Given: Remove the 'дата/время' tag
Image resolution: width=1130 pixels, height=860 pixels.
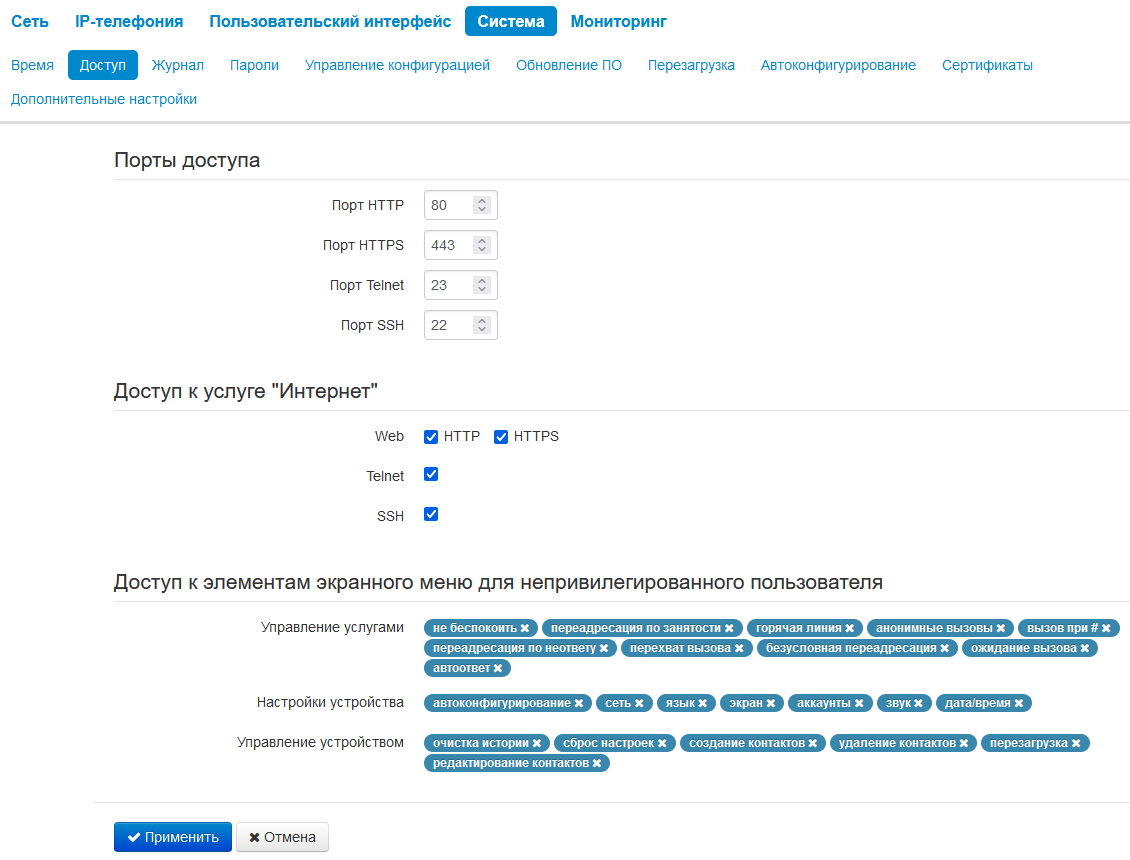Looking at the screenshot, I should pyautogui.click(x=1019, y=704).
